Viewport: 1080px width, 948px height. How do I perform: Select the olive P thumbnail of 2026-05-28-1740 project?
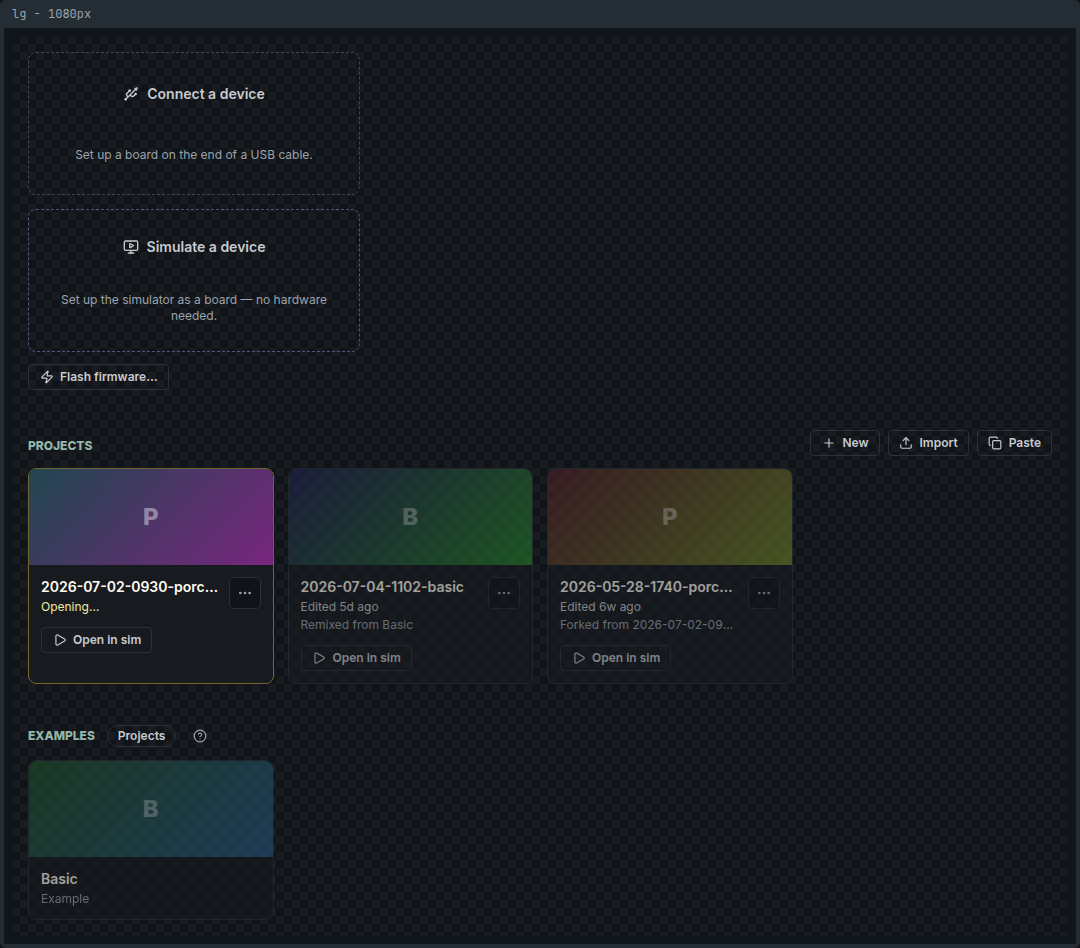669,517
